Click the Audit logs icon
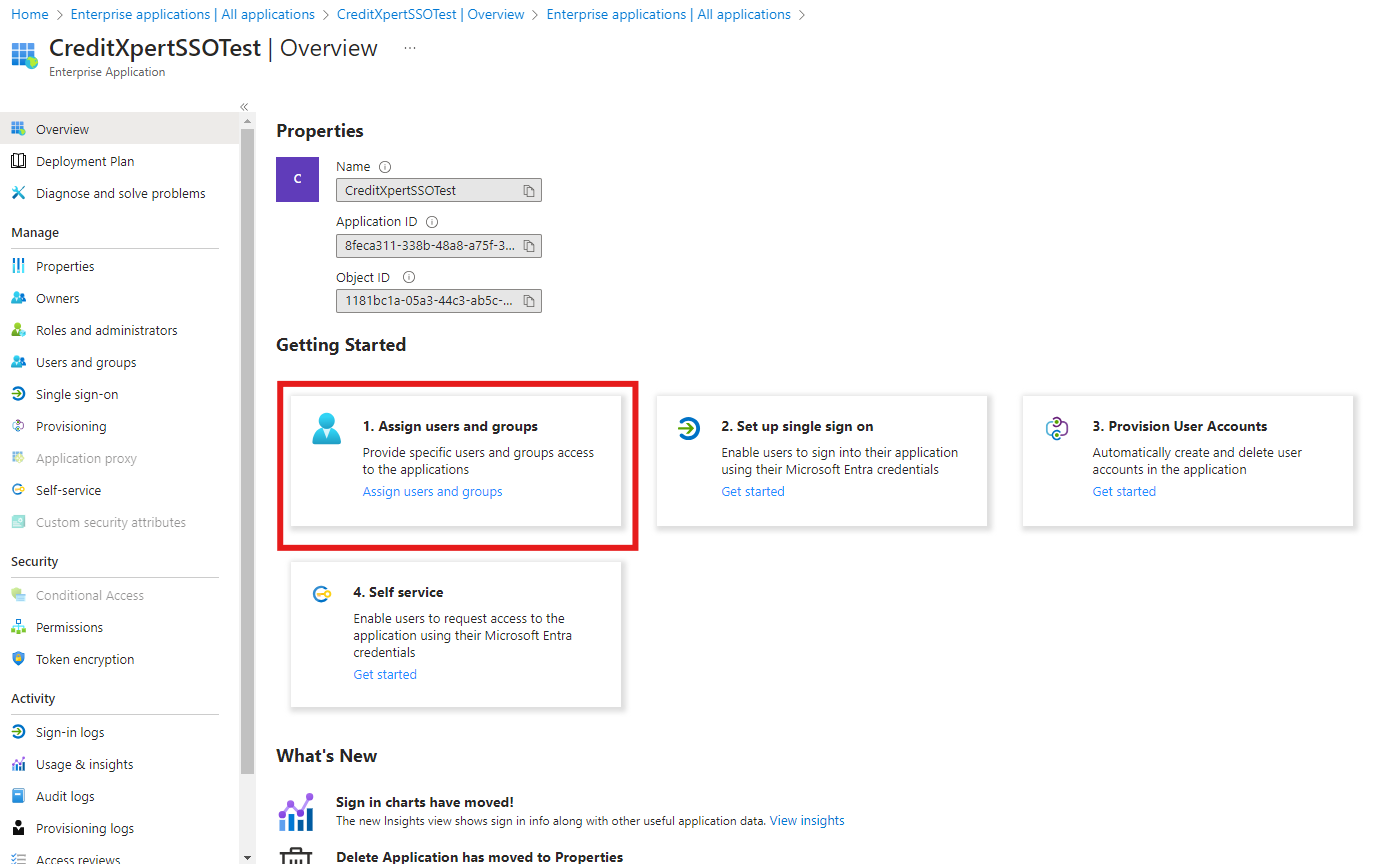 click(18, 796)
